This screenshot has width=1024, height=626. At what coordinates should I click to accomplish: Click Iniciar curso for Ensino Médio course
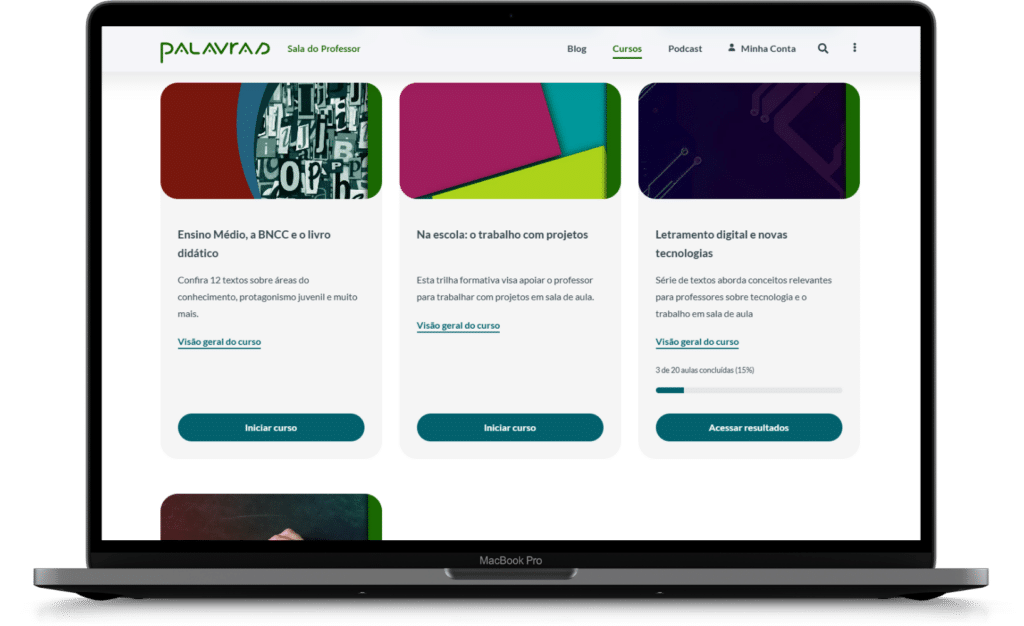click(271, 427)
